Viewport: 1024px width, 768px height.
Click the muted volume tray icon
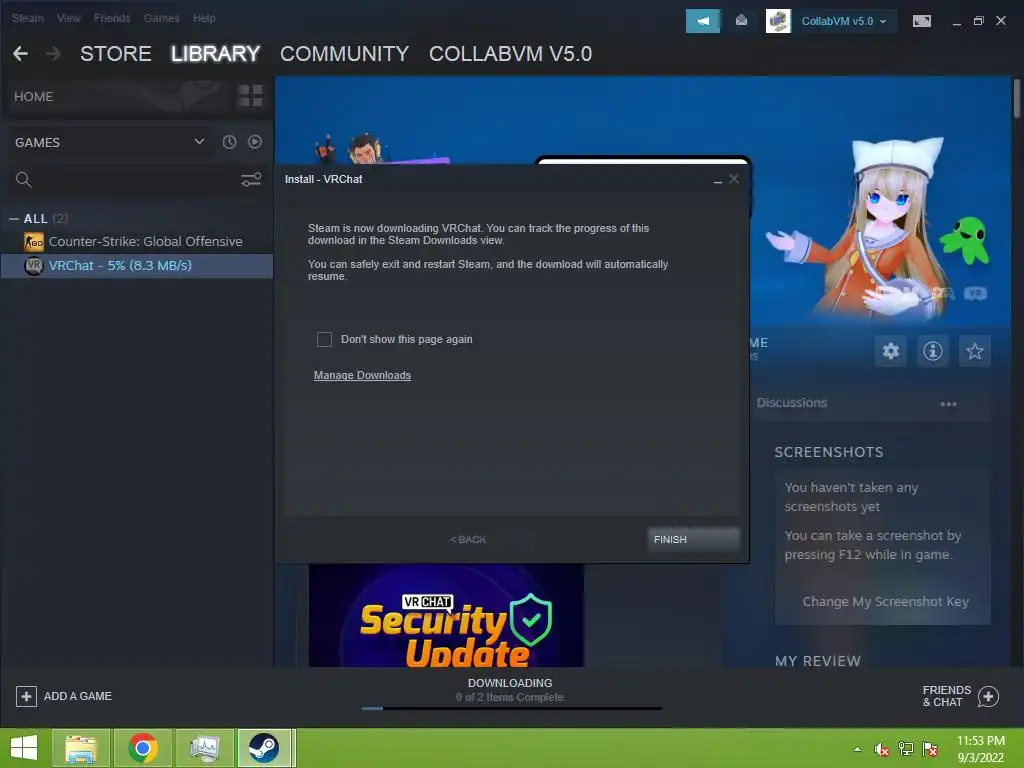(x=881, y=749)
